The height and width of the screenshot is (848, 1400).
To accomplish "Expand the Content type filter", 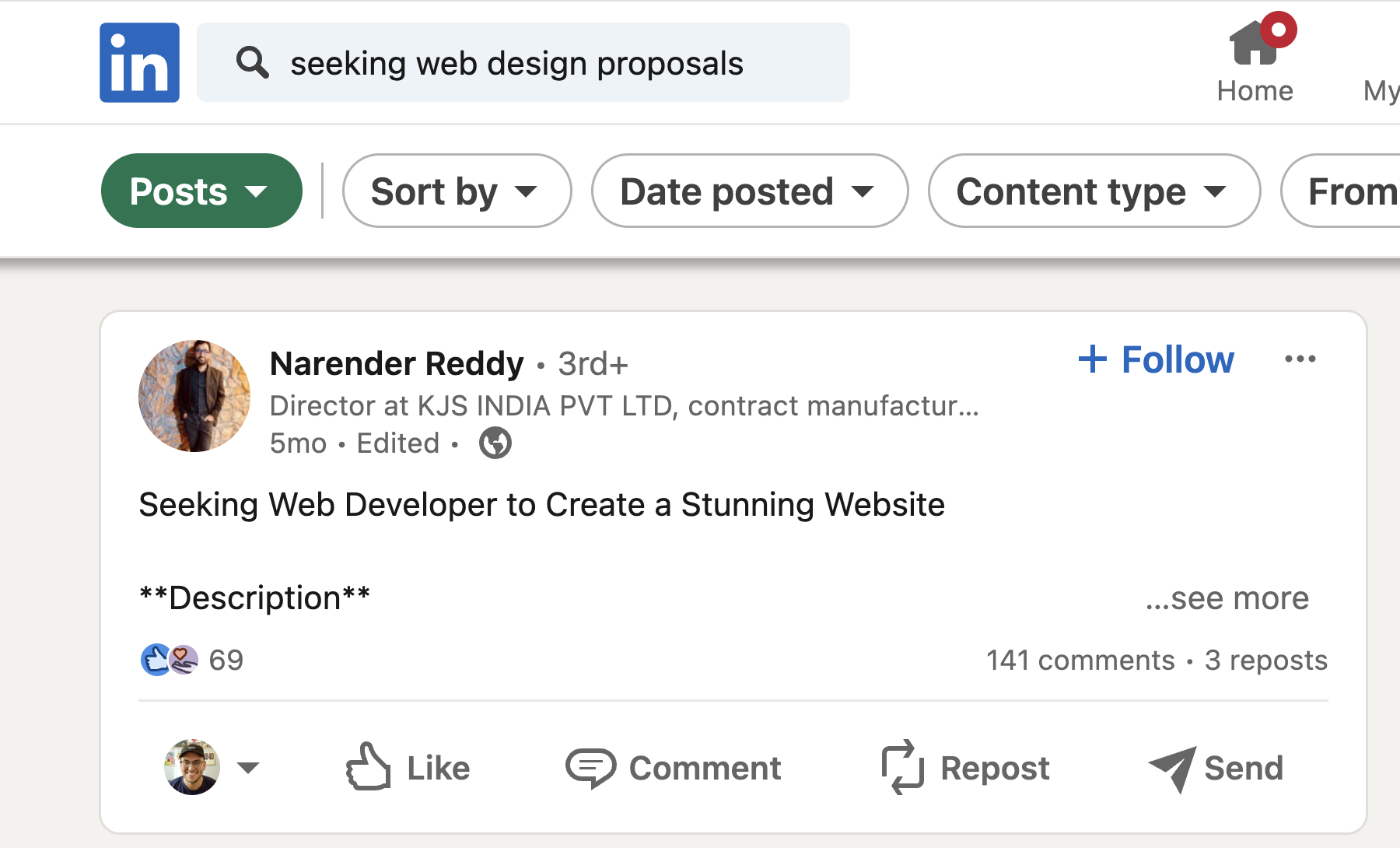I will click(x=1093, y=191).
